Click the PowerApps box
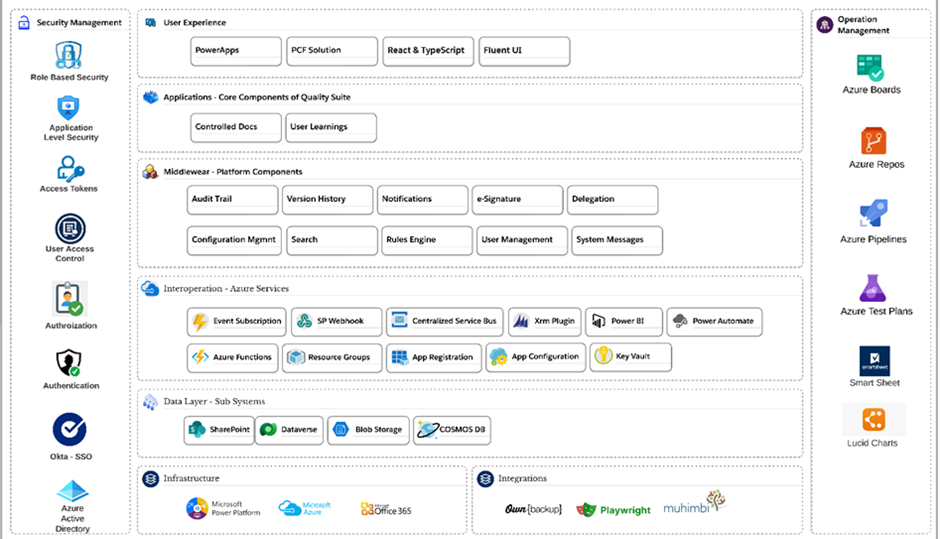 236,51
